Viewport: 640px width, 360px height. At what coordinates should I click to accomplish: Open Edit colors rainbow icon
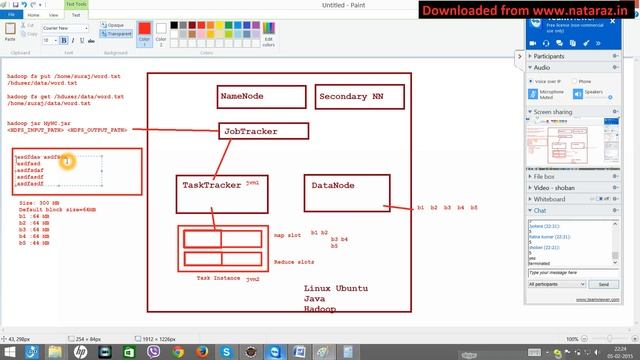tap(269, 28)
